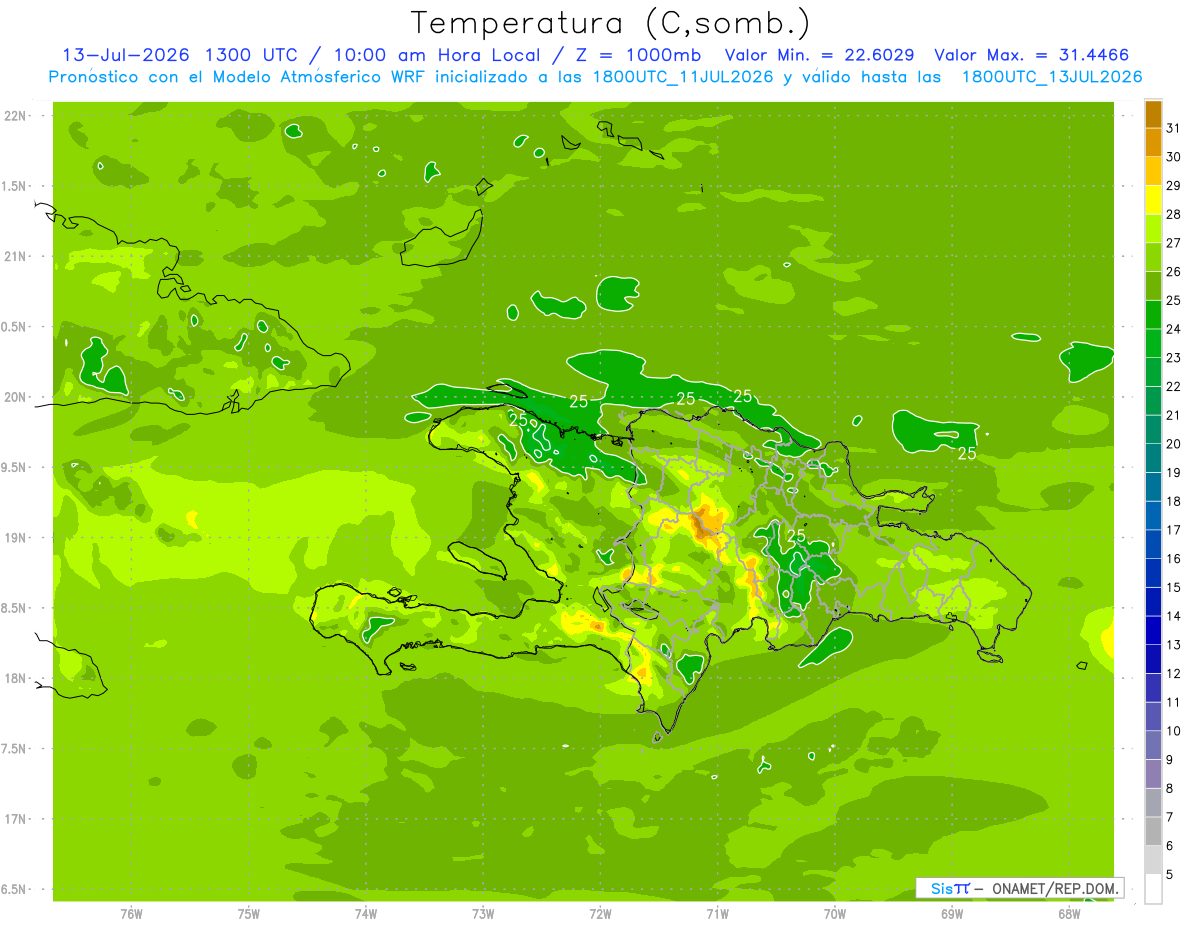
Task: Click the "6.5N" latitude axis label
Action: 14,890
